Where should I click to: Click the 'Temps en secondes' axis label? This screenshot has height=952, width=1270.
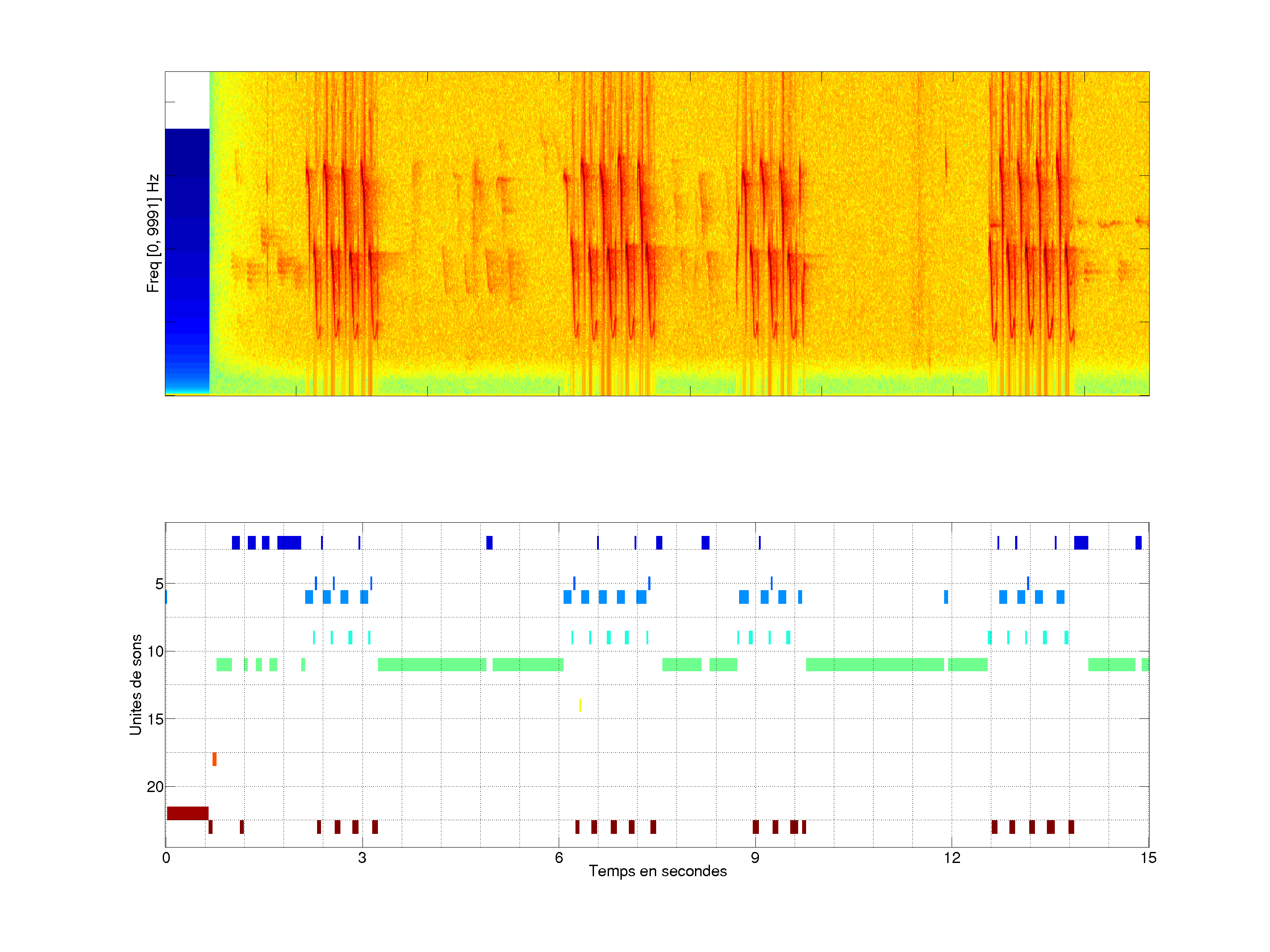(657, 871)
